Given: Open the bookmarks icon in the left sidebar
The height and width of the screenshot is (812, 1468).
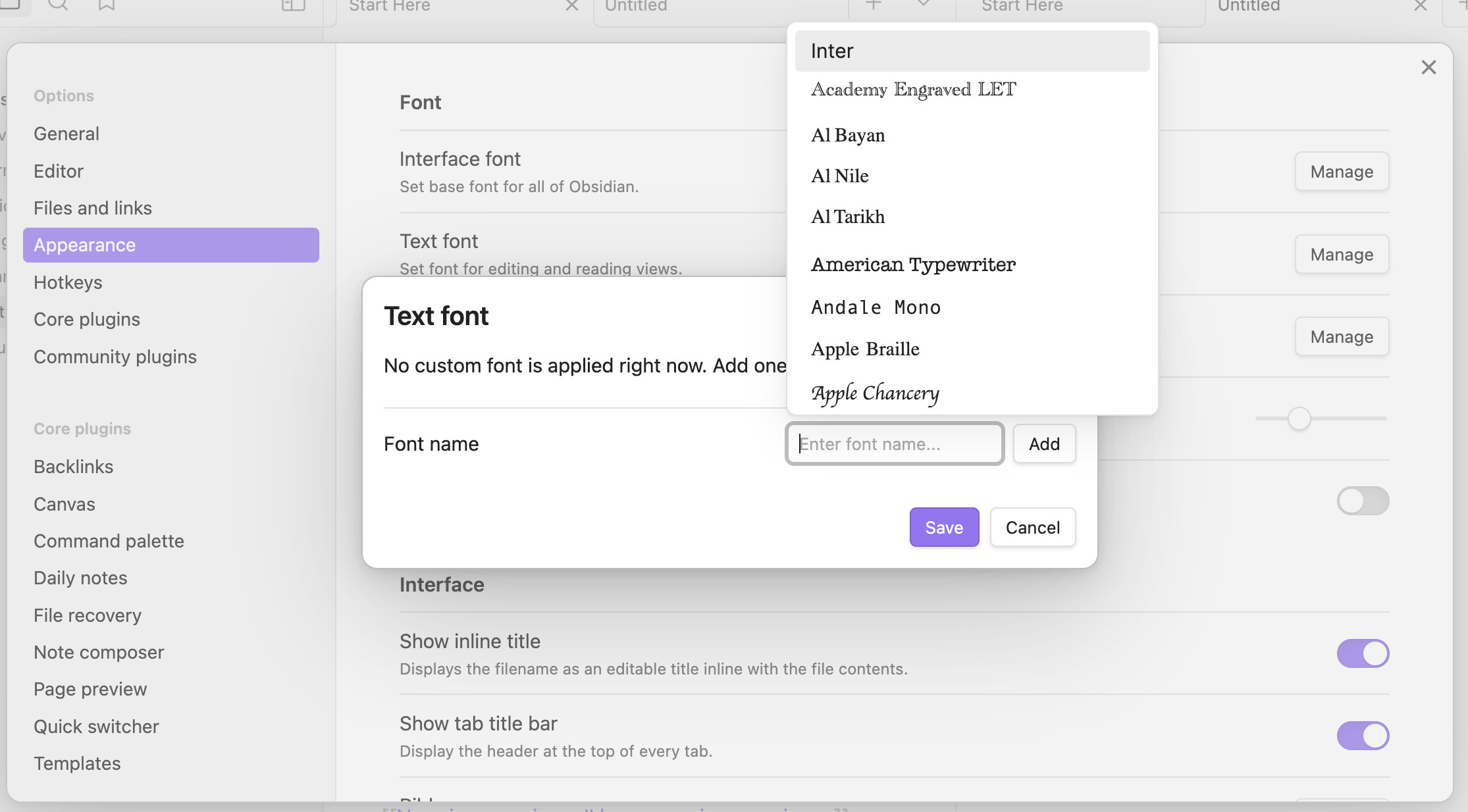Looking at the screenshot, I should 107,5.
